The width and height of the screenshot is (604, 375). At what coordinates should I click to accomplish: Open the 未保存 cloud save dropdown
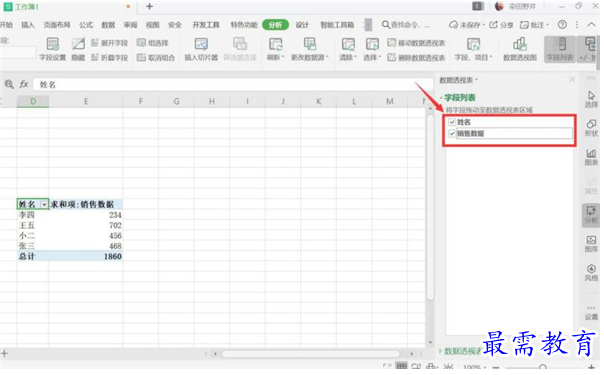click(466, 25)
